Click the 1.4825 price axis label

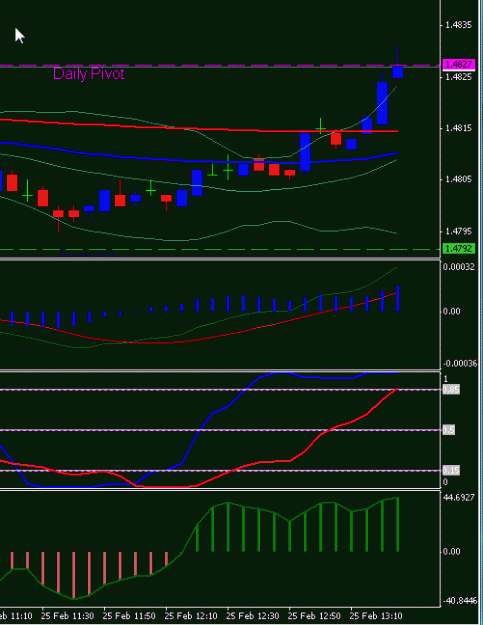pyautogui.click(x=458, y=76)
